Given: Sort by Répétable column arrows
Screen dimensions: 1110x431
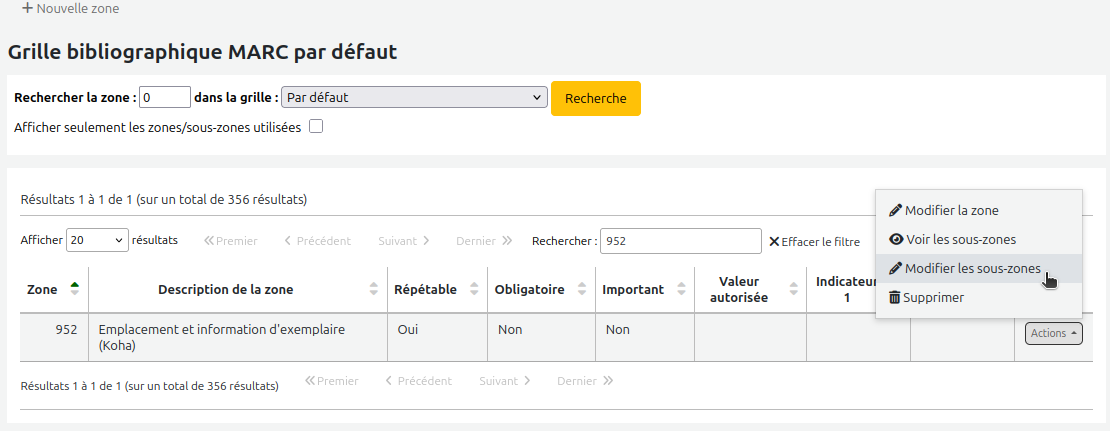Looking at the screenshot, I should coord(474,289).
